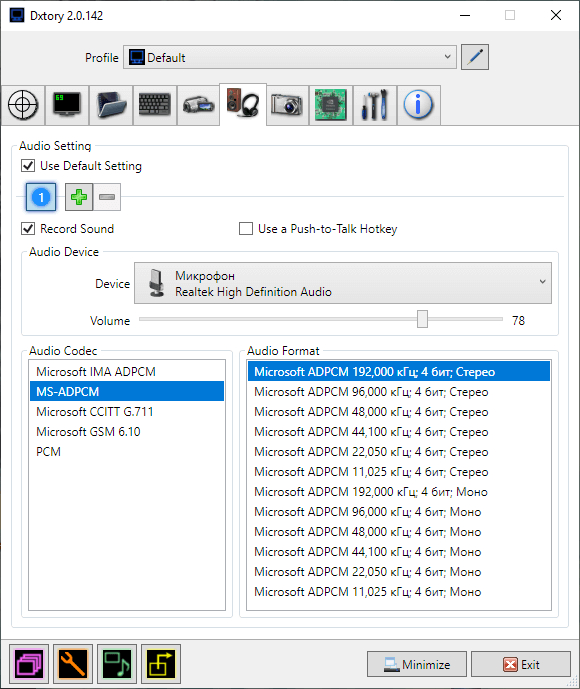This screenshot has width=580, height=689.
Task: Select ADPCM 22,050 кГц Моно format
Action: coord(399,572)
